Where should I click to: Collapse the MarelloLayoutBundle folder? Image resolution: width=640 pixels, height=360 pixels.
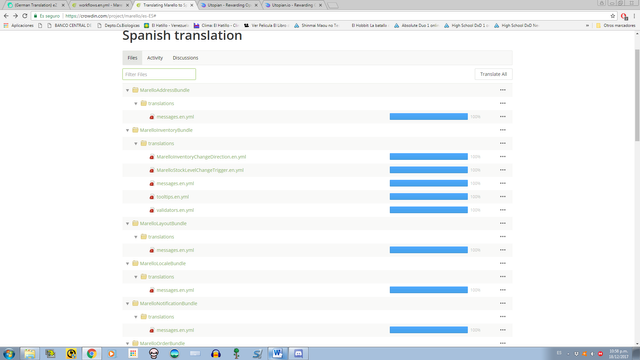pyautogui.click(x=127, y=224)
